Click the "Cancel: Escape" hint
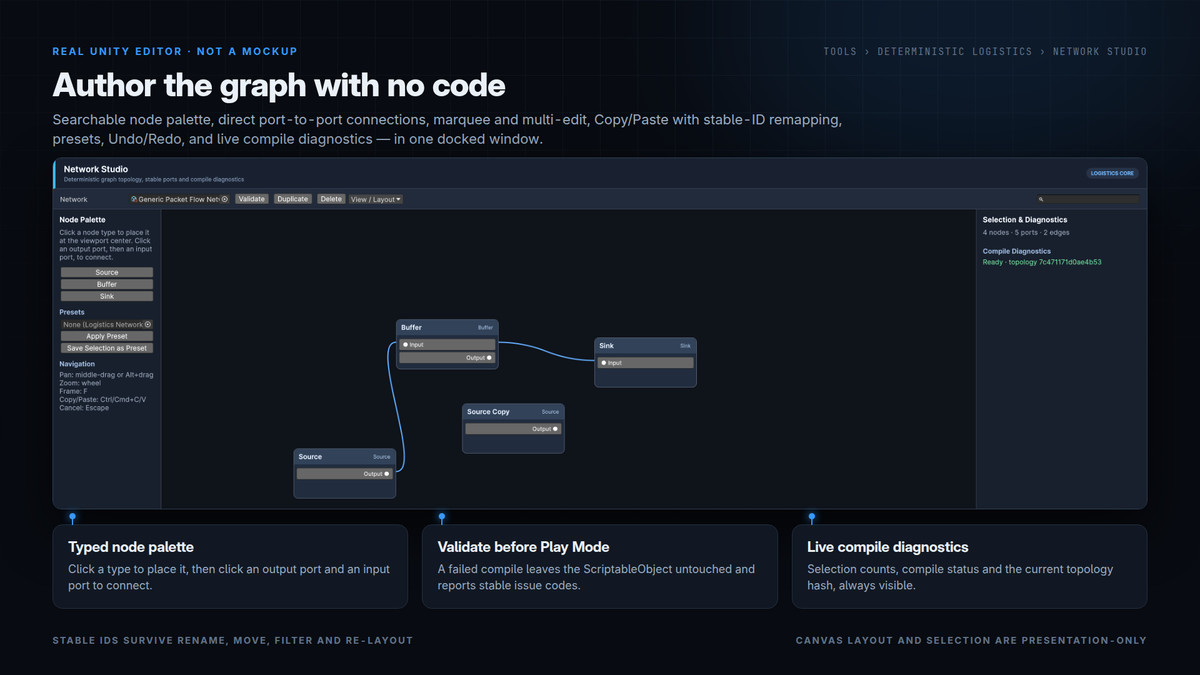The height and width of the screenshot is (675, 1200). click(x=84, y=408)
